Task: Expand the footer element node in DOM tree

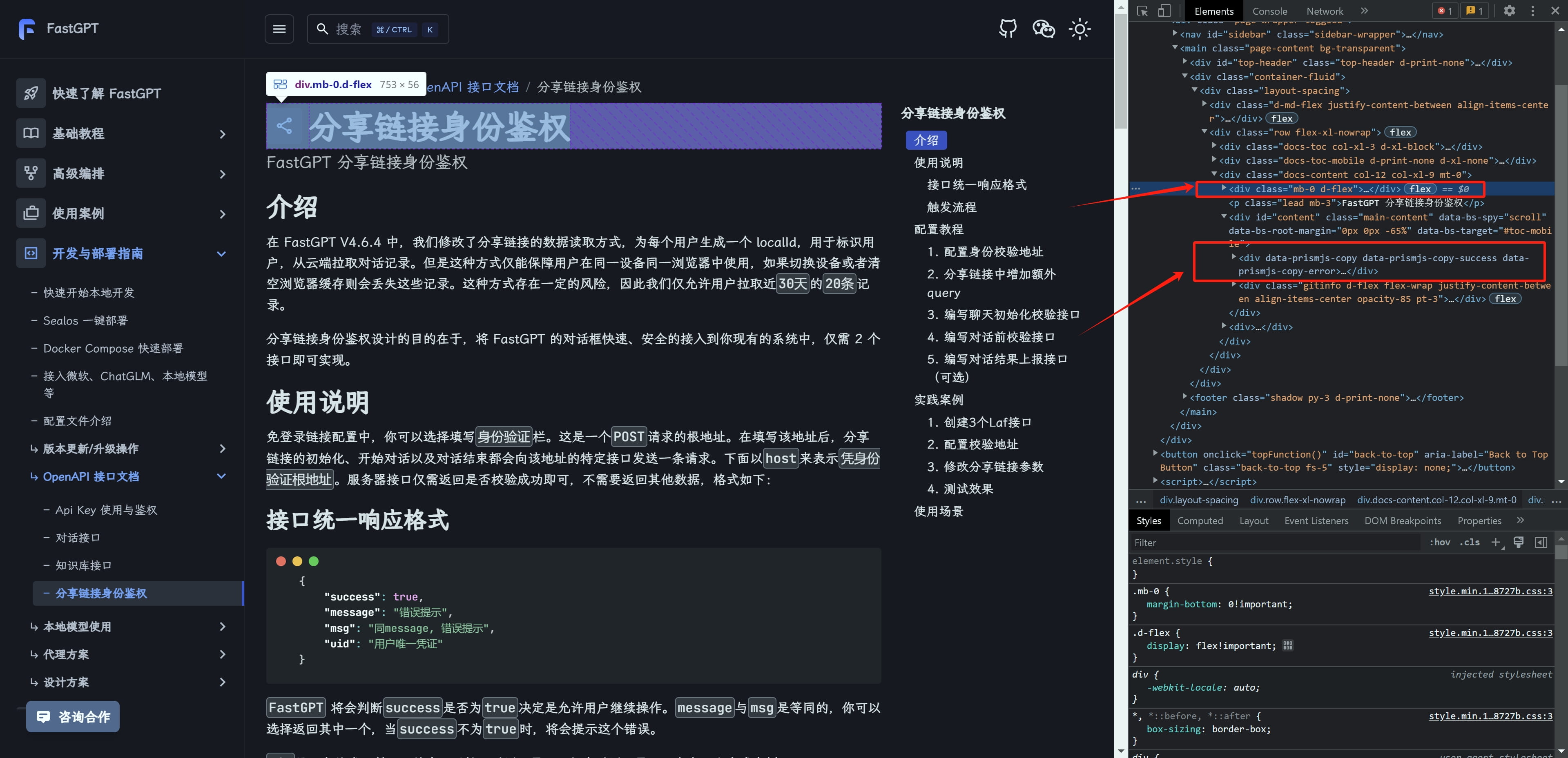Action: (x=1184, y=397)
